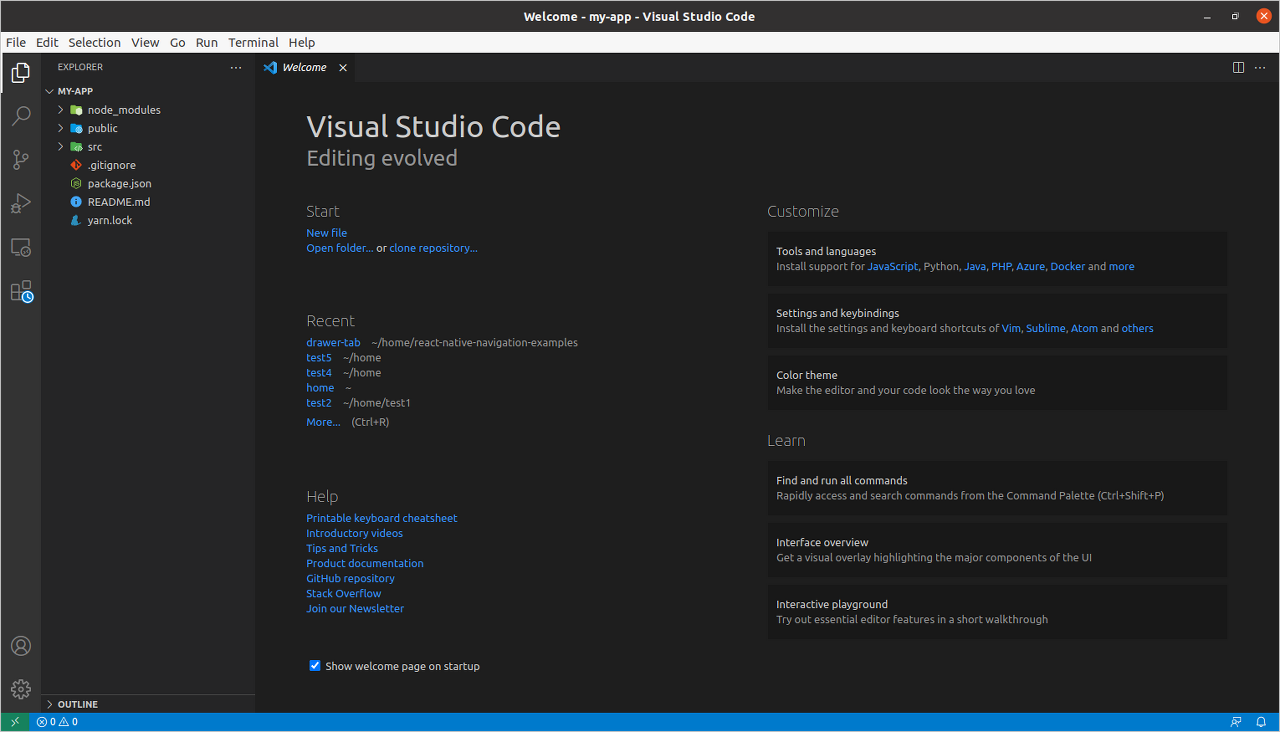The height and width of the screenshot is (732, 1280).
Task: Open the Explorer view in activity bar
Action: (20, 72)
